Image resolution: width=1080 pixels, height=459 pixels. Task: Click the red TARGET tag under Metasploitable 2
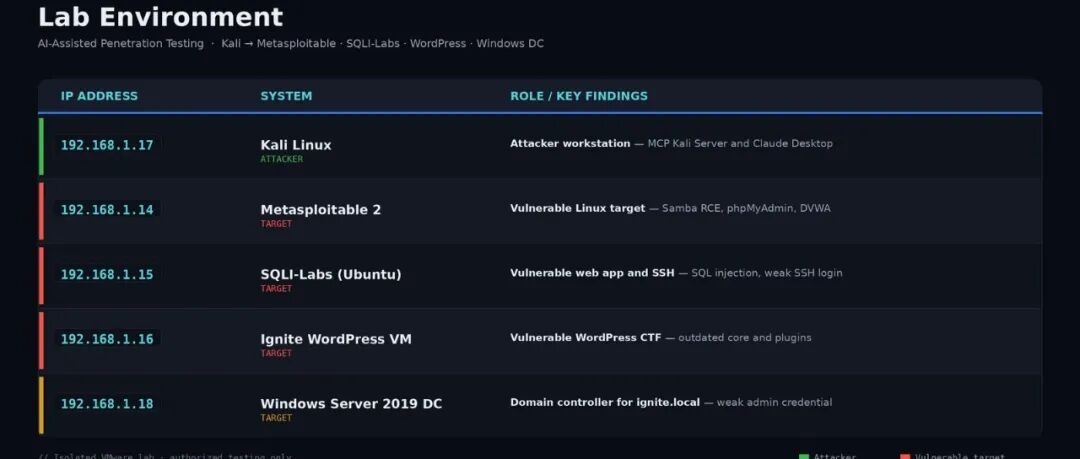276,224
